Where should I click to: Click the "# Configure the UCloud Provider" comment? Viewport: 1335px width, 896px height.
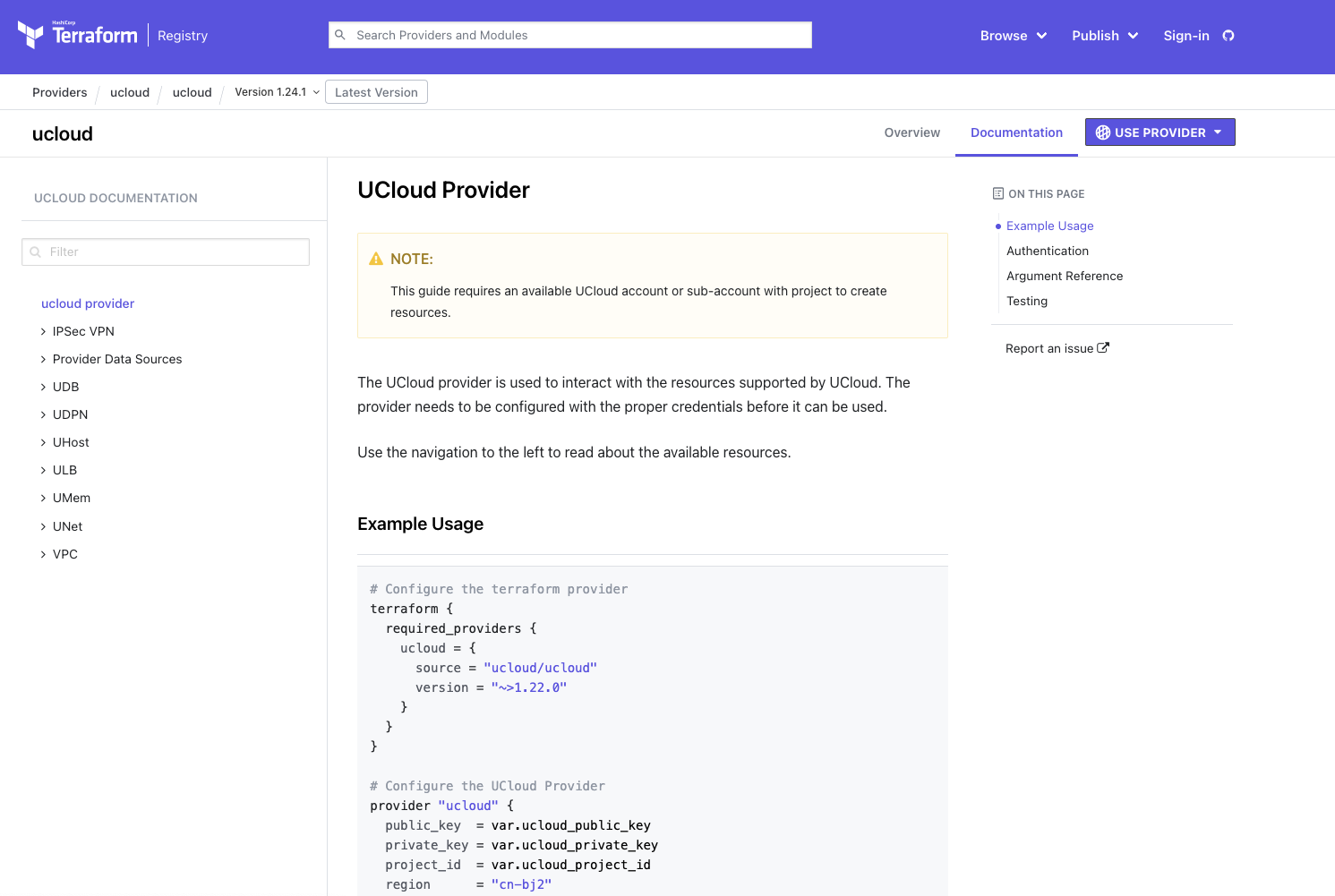point(487,786)
